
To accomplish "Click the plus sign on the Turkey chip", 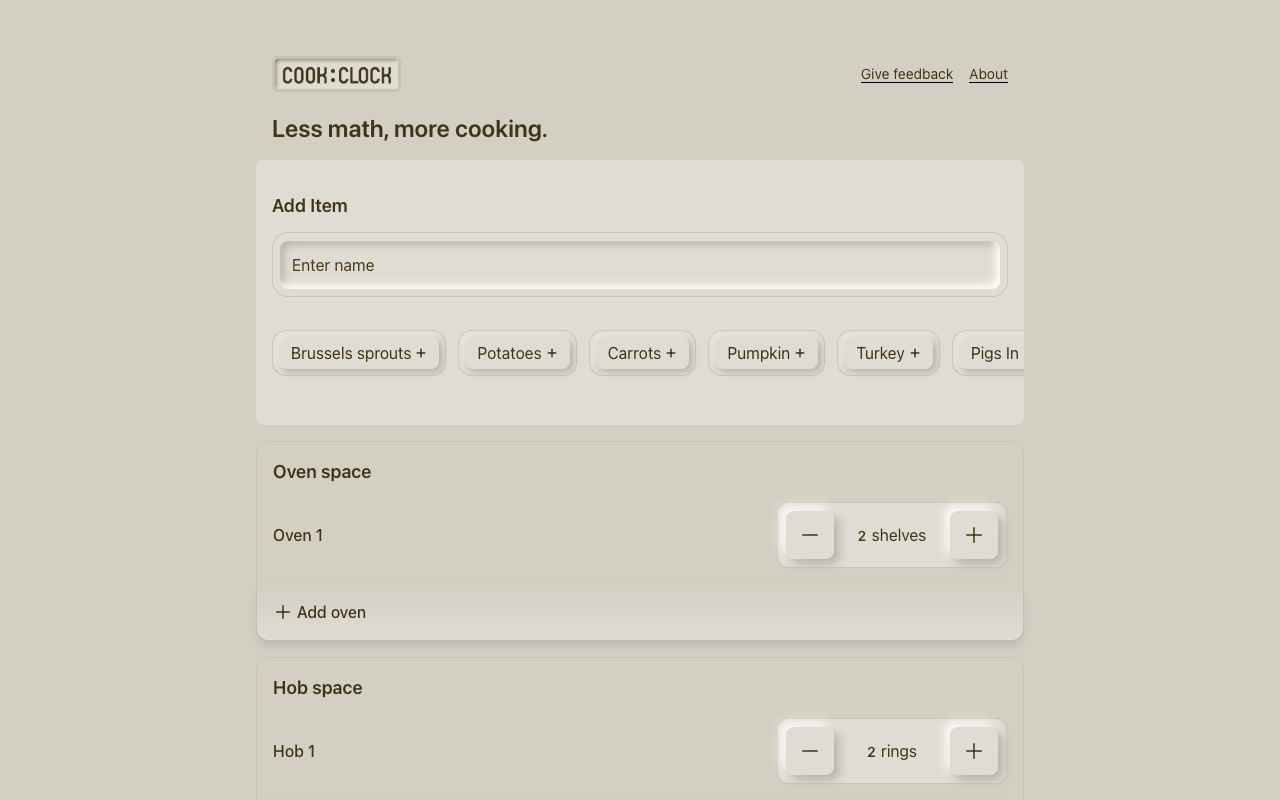I will 915,353.
